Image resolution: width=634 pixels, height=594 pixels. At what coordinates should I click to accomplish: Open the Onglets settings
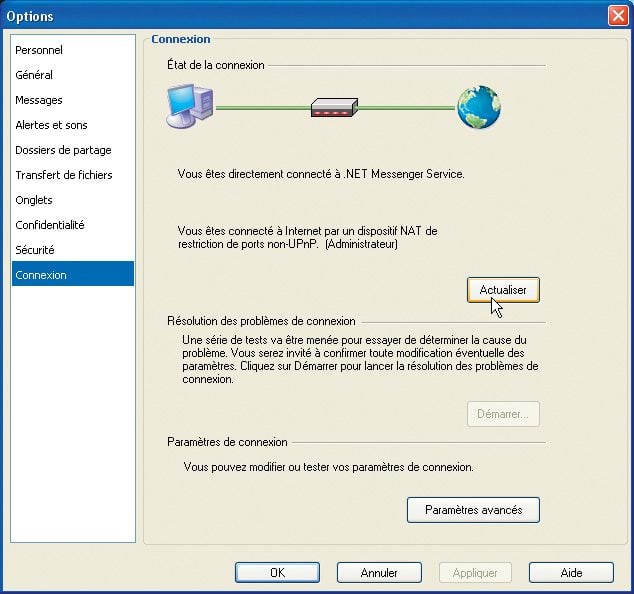34,200
